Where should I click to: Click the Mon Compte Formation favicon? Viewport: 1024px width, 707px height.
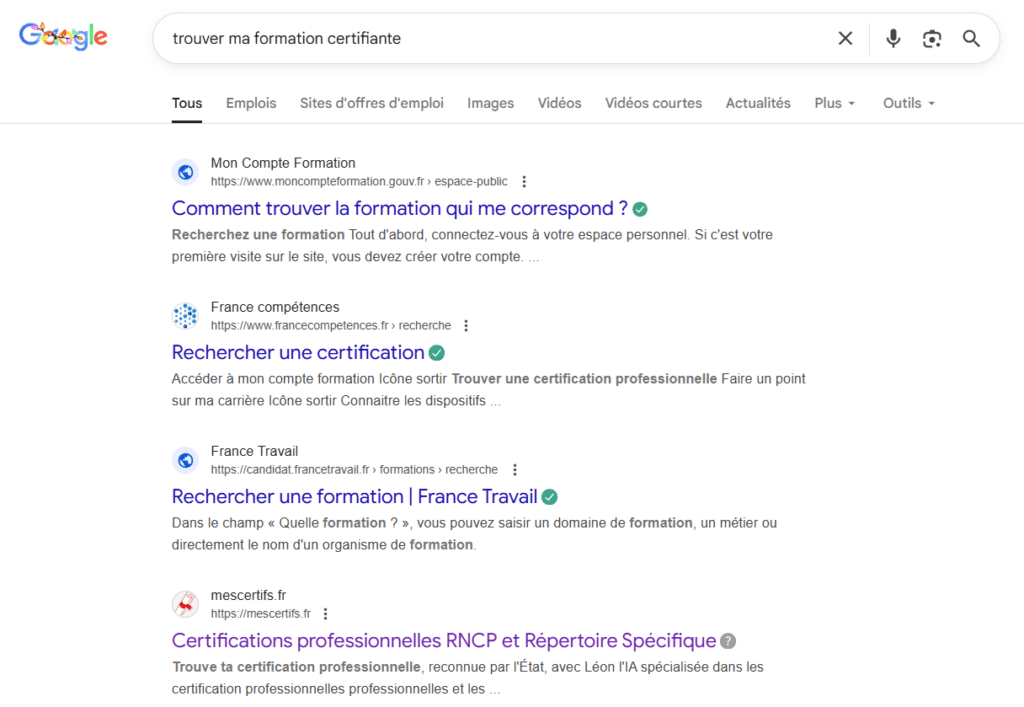185,171
